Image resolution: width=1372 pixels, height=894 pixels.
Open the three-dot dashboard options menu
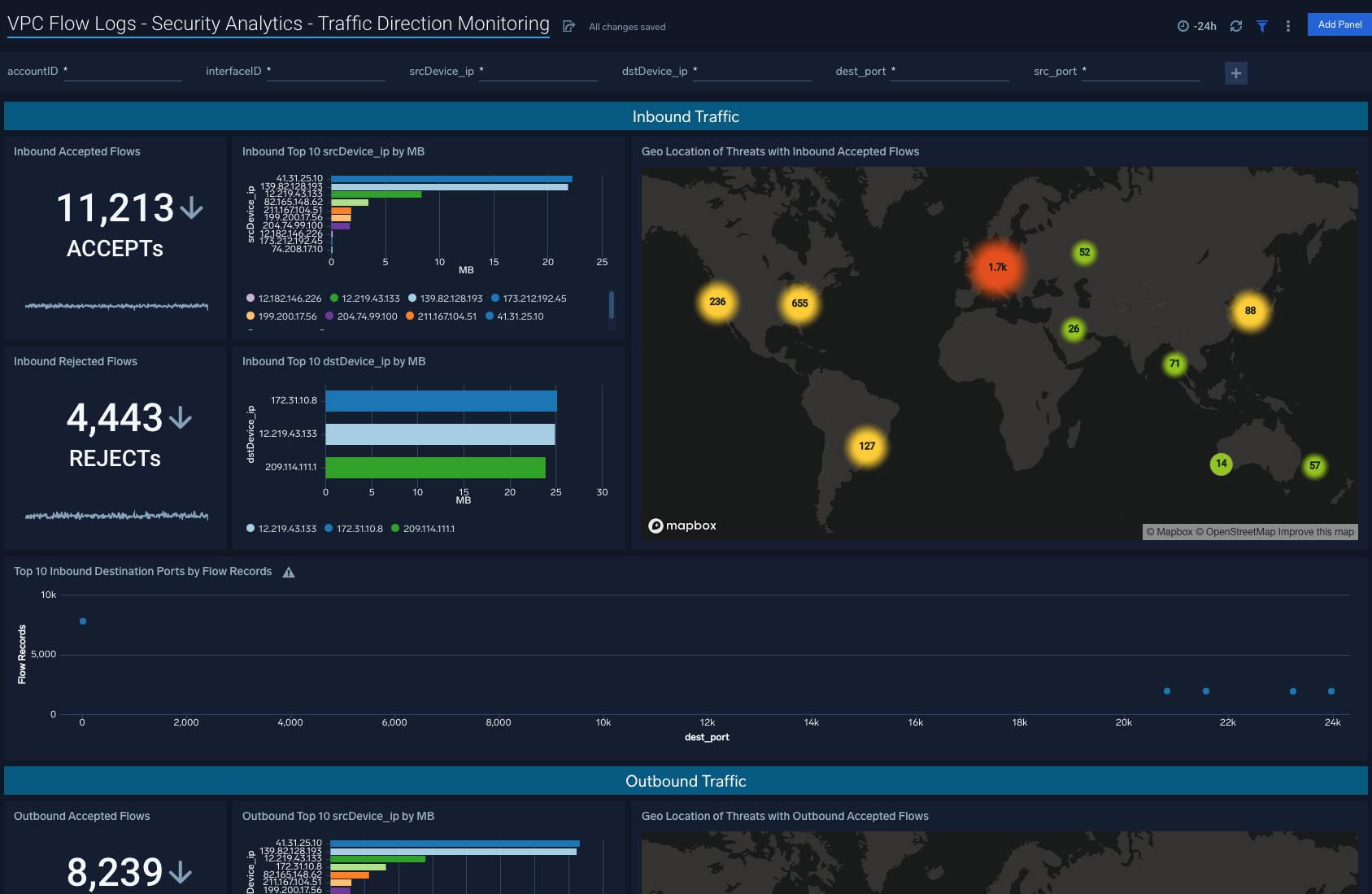pyautogui.click(x=1287, y=26)
